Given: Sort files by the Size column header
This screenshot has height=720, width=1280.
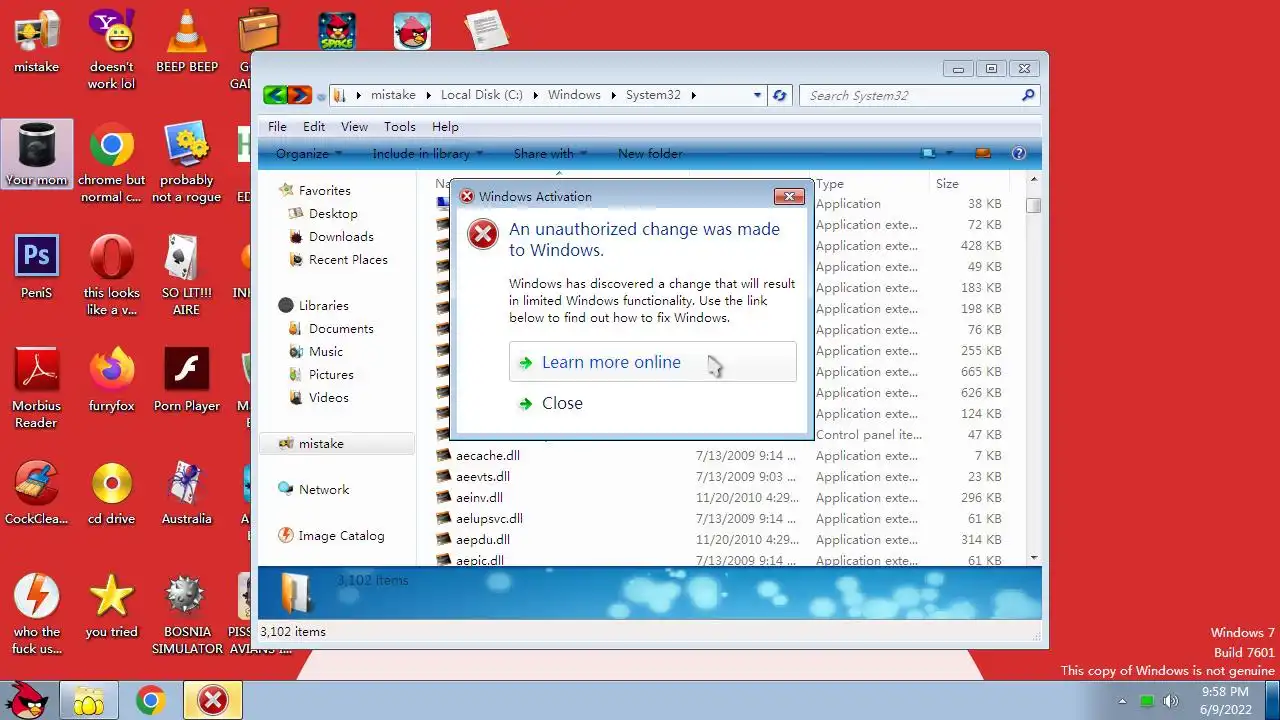Looking at the screenshot, I should [x=947, y=184].
